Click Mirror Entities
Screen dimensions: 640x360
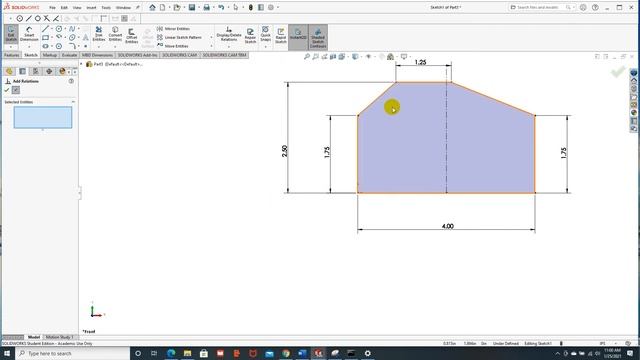(x=173, y=29)
